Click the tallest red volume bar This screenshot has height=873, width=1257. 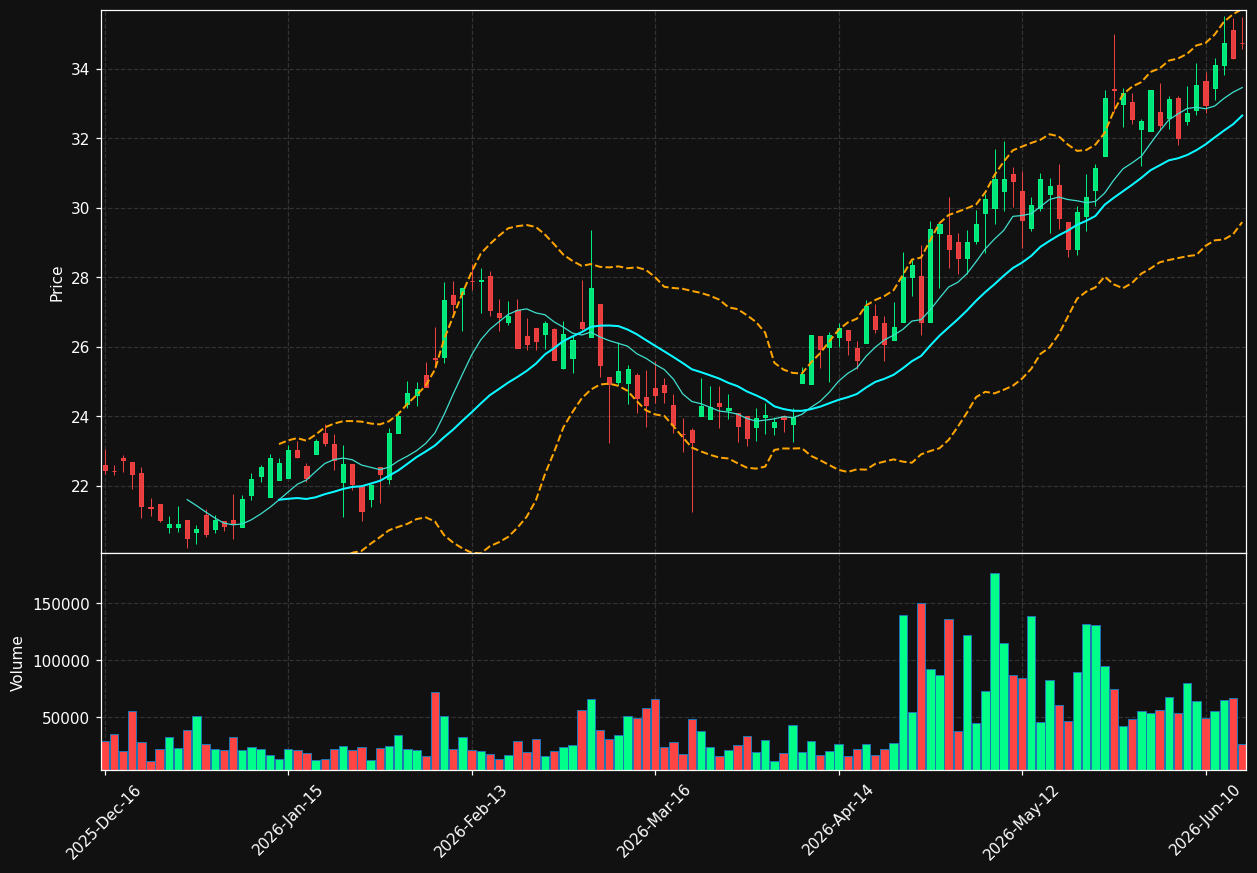[921, 686]
